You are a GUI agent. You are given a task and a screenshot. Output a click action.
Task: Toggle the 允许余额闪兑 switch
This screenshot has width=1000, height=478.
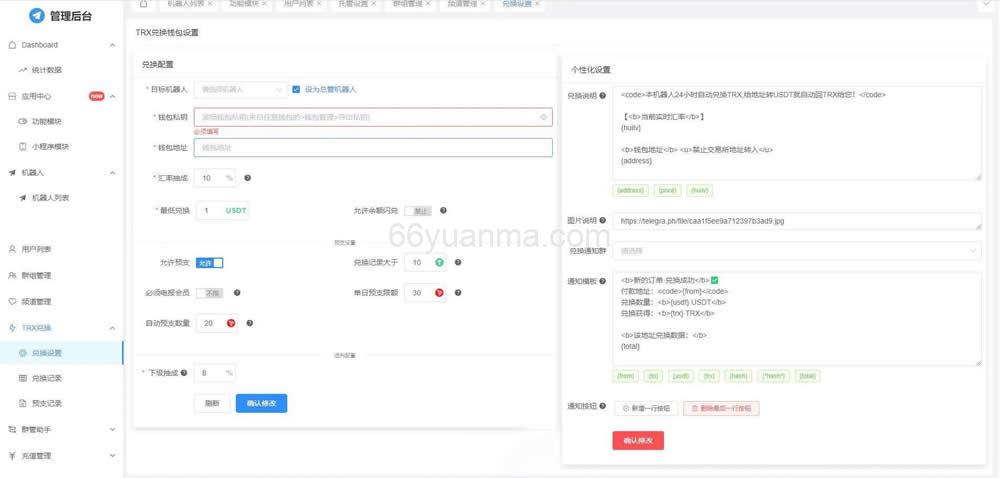418,211
